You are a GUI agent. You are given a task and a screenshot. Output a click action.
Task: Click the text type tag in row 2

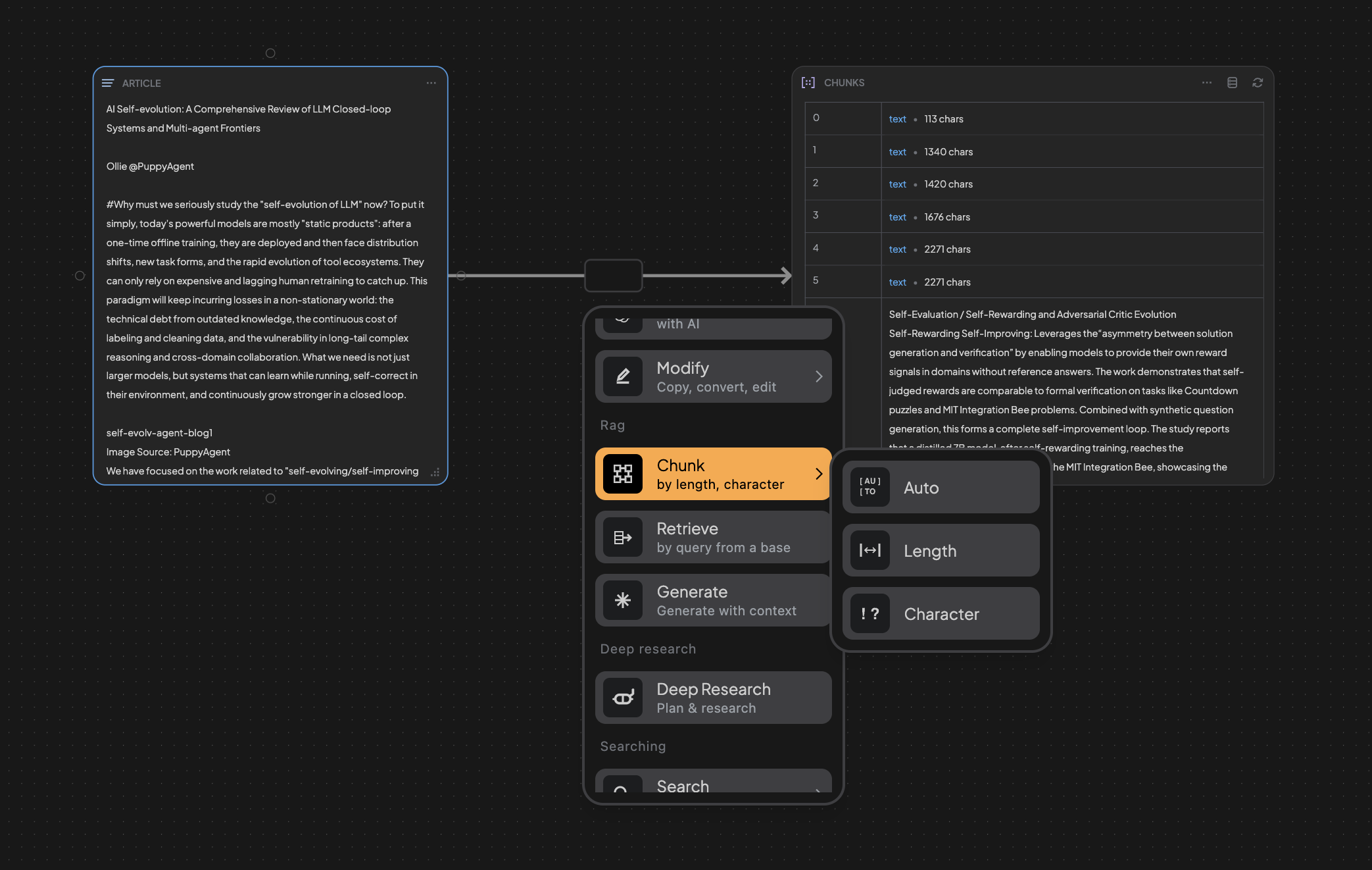[x=897, y=184]
